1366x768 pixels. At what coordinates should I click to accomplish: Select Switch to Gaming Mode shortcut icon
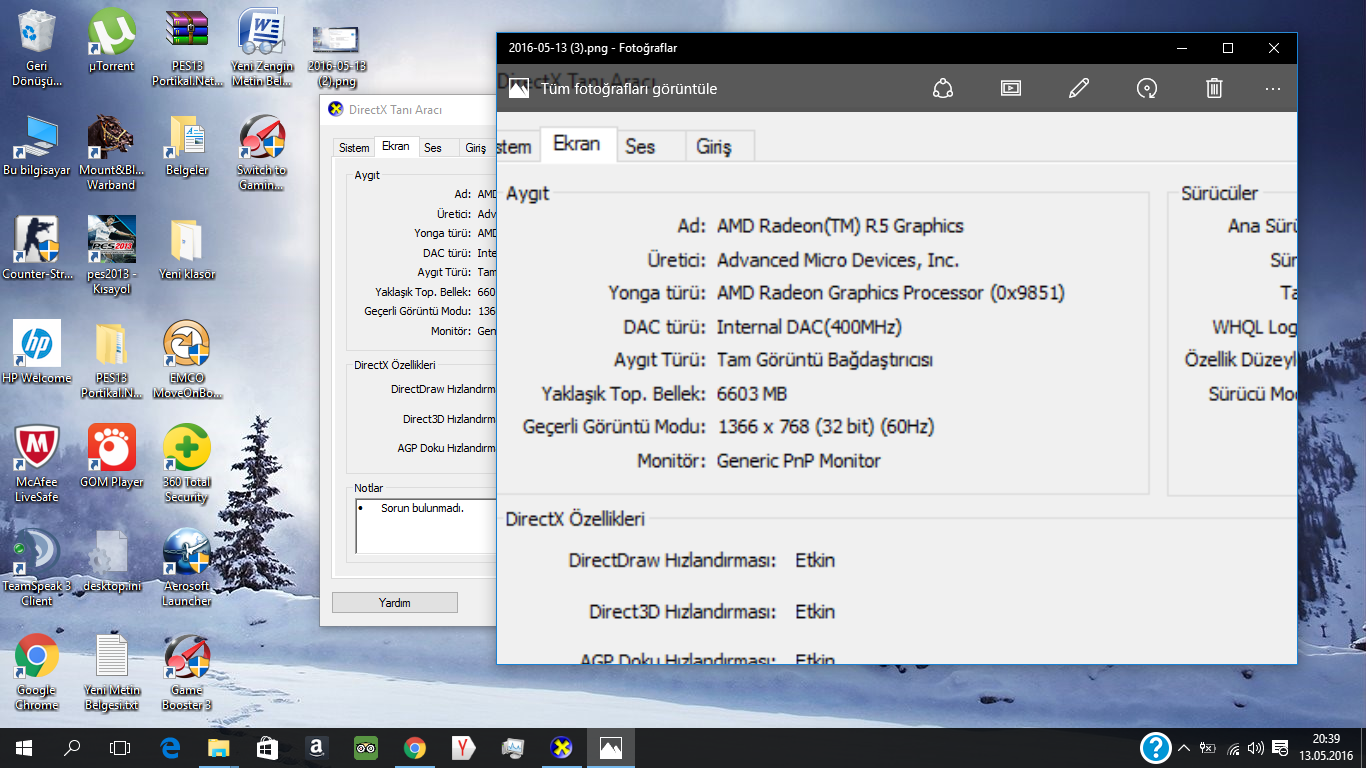click(262, 152)
